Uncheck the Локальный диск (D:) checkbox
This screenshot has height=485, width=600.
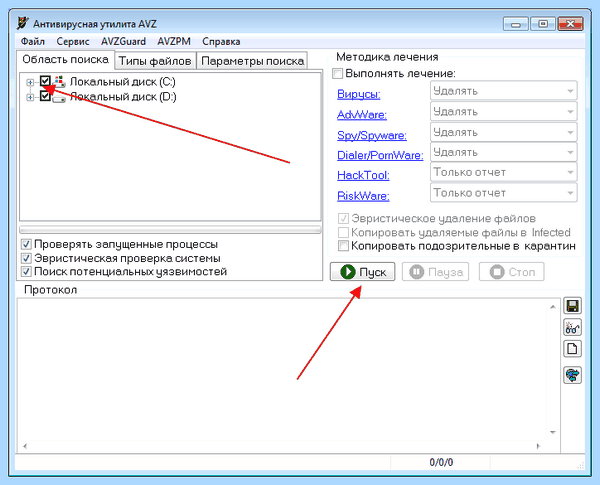[45, 96]
